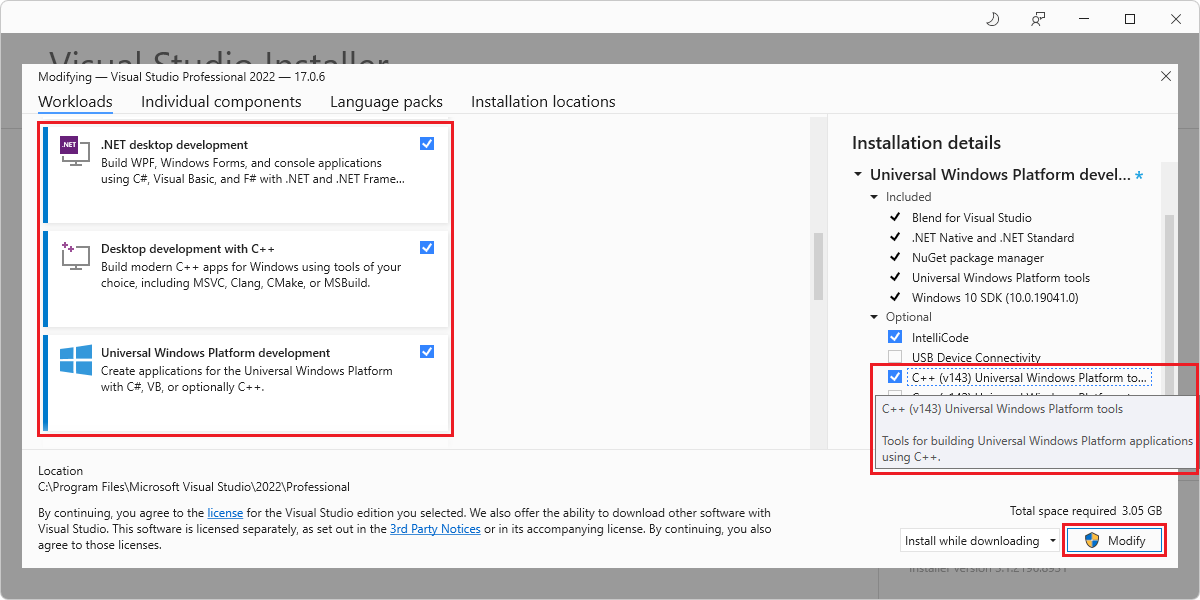Uncheck the .NET desktop development workload
The height and width of the screenshot is (600, 1200).
pyautogui.click(x=427, y=143)
